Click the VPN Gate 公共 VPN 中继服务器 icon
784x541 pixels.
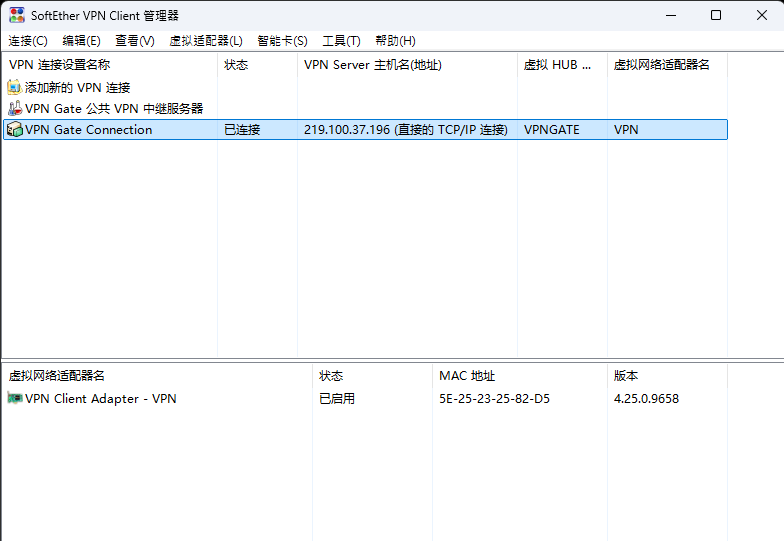(14, 108)
